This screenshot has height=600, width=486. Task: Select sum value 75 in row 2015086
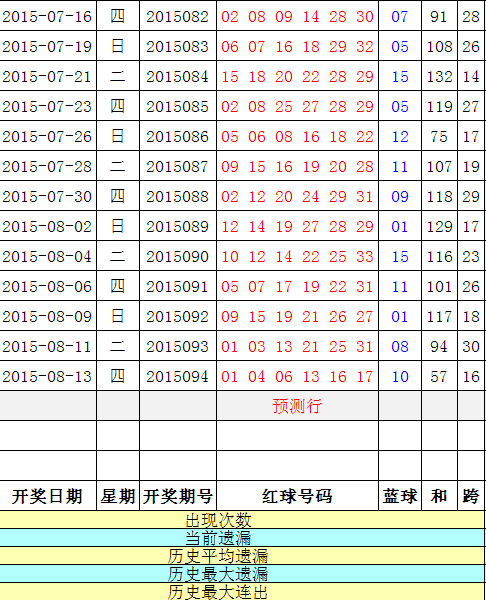(439, 137)
